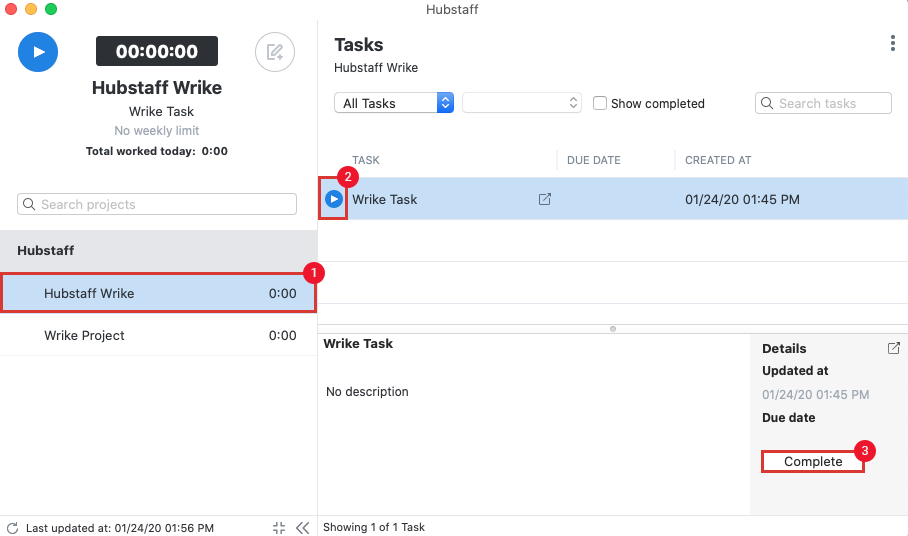Open Wrike Task row external link icon
This screenshot has height=536, width=908.
545,199
